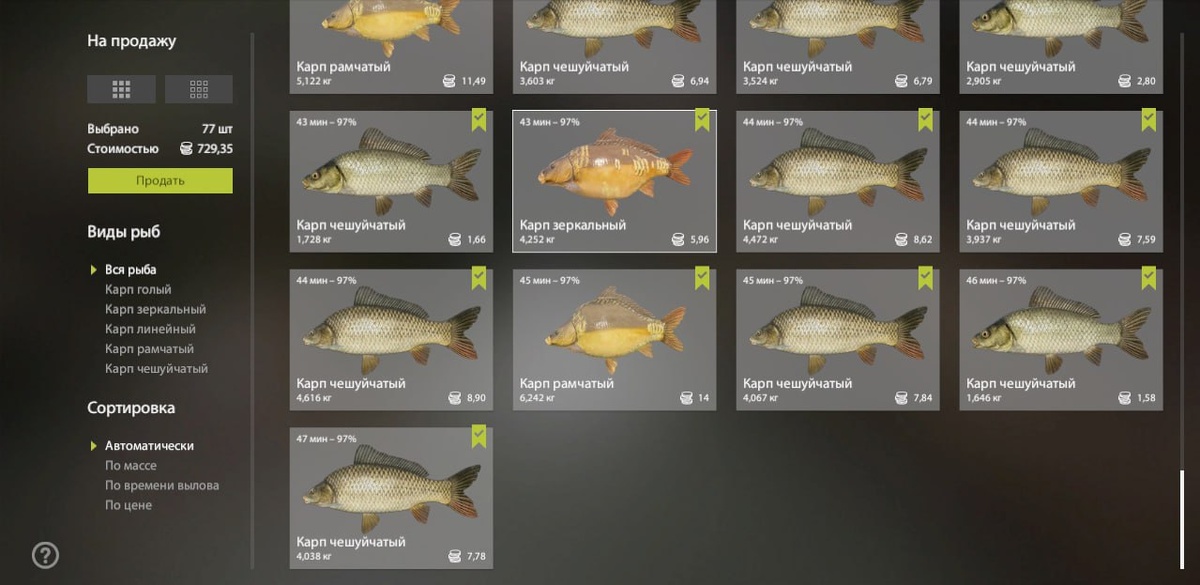Select the 4,616 кг Карп чешуйчатый thumbnail
The width and height of the screenshot is (1200, 585).
coord(391,340)
